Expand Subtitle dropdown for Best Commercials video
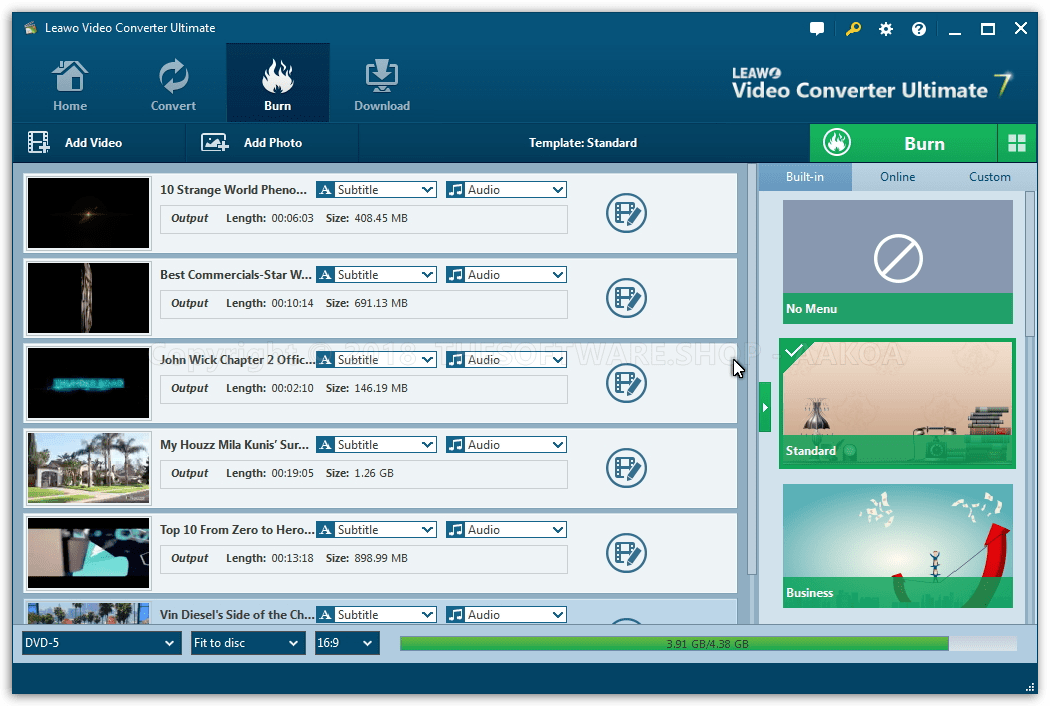The image size is (1050, 706). [377, 275]
